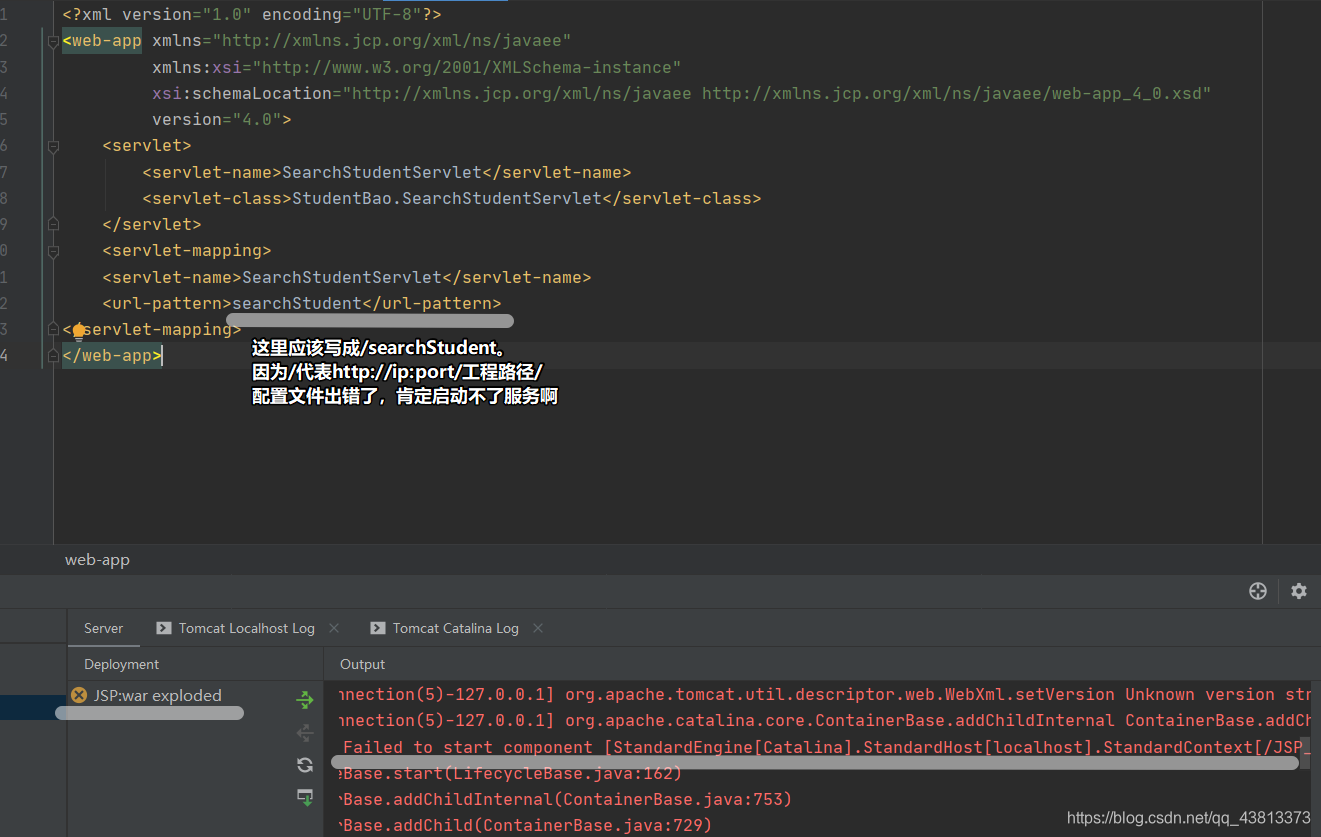Viewport: 1321px width, 837px height.
Task: Switch to the Server tab
Action: tap(104, 628)
